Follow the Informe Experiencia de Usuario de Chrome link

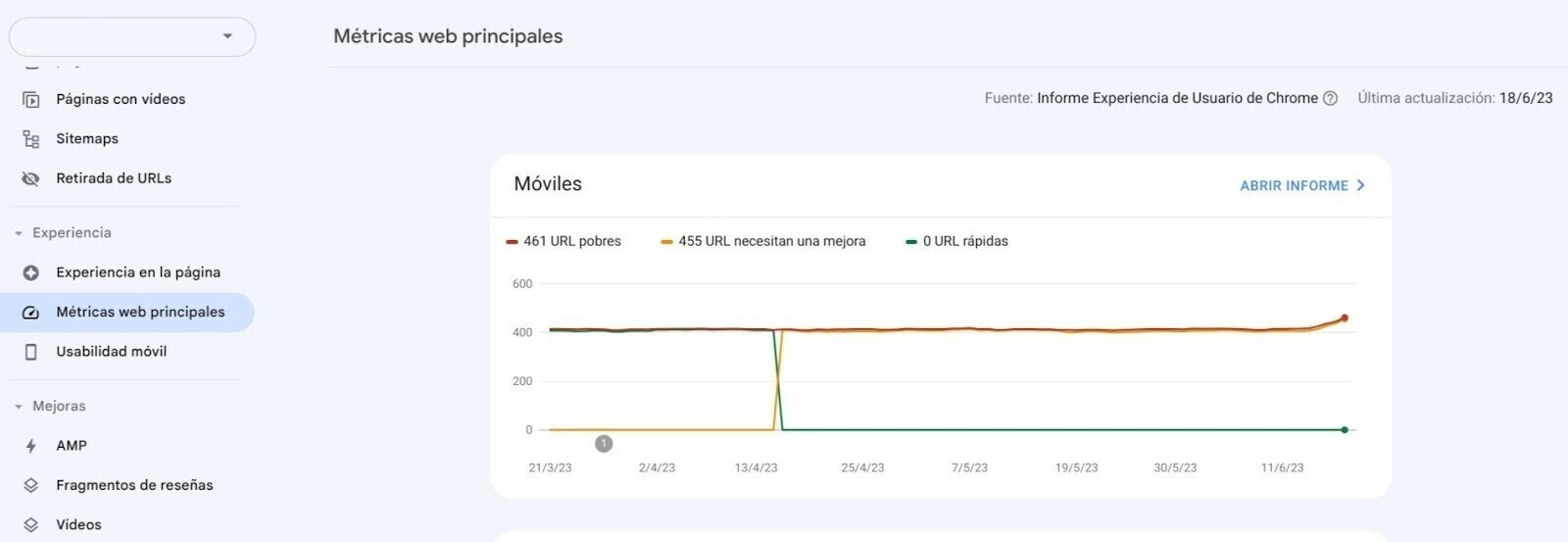coord(1177,98)
